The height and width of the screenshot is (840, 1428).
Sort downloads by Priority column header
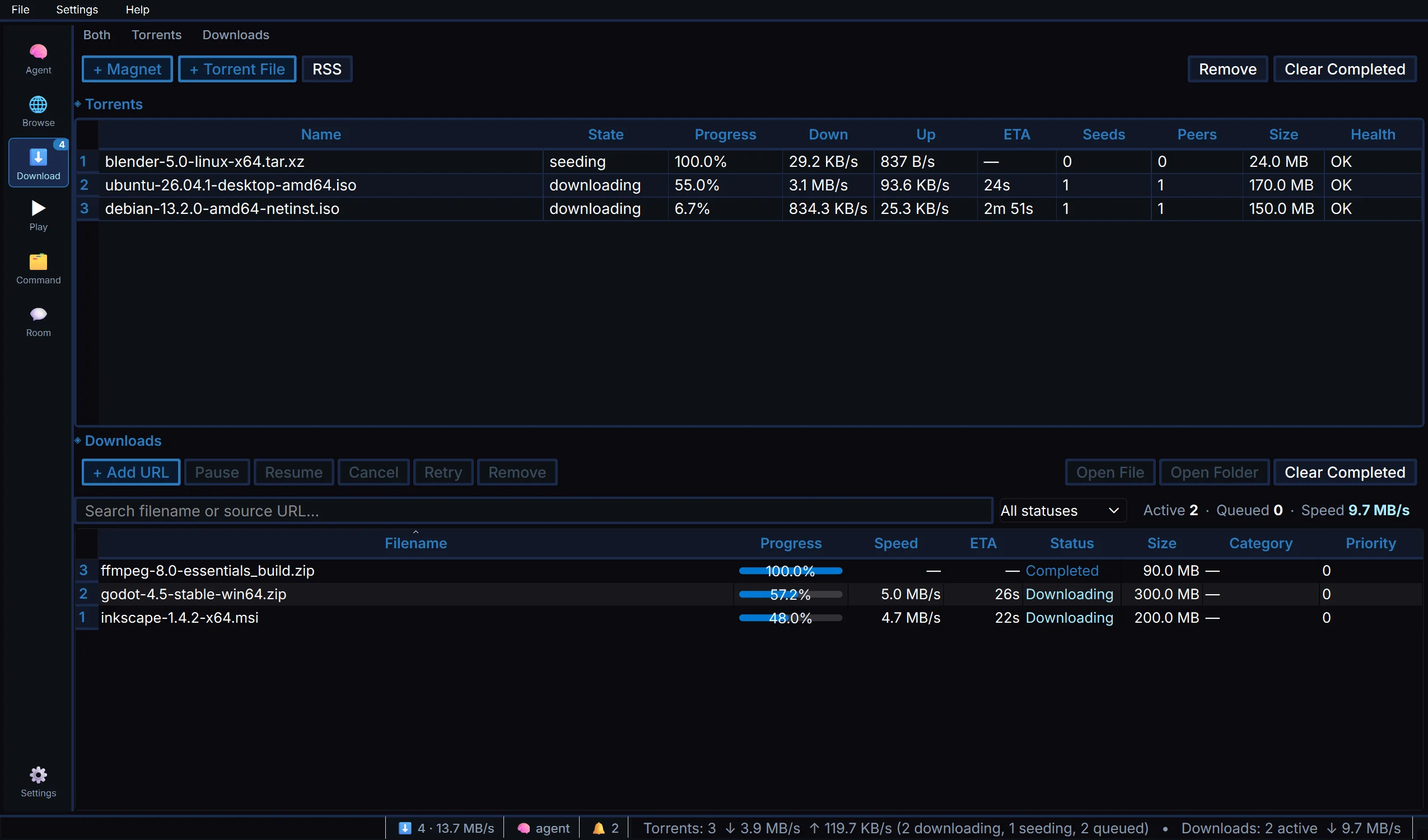tap(1370, 543)
